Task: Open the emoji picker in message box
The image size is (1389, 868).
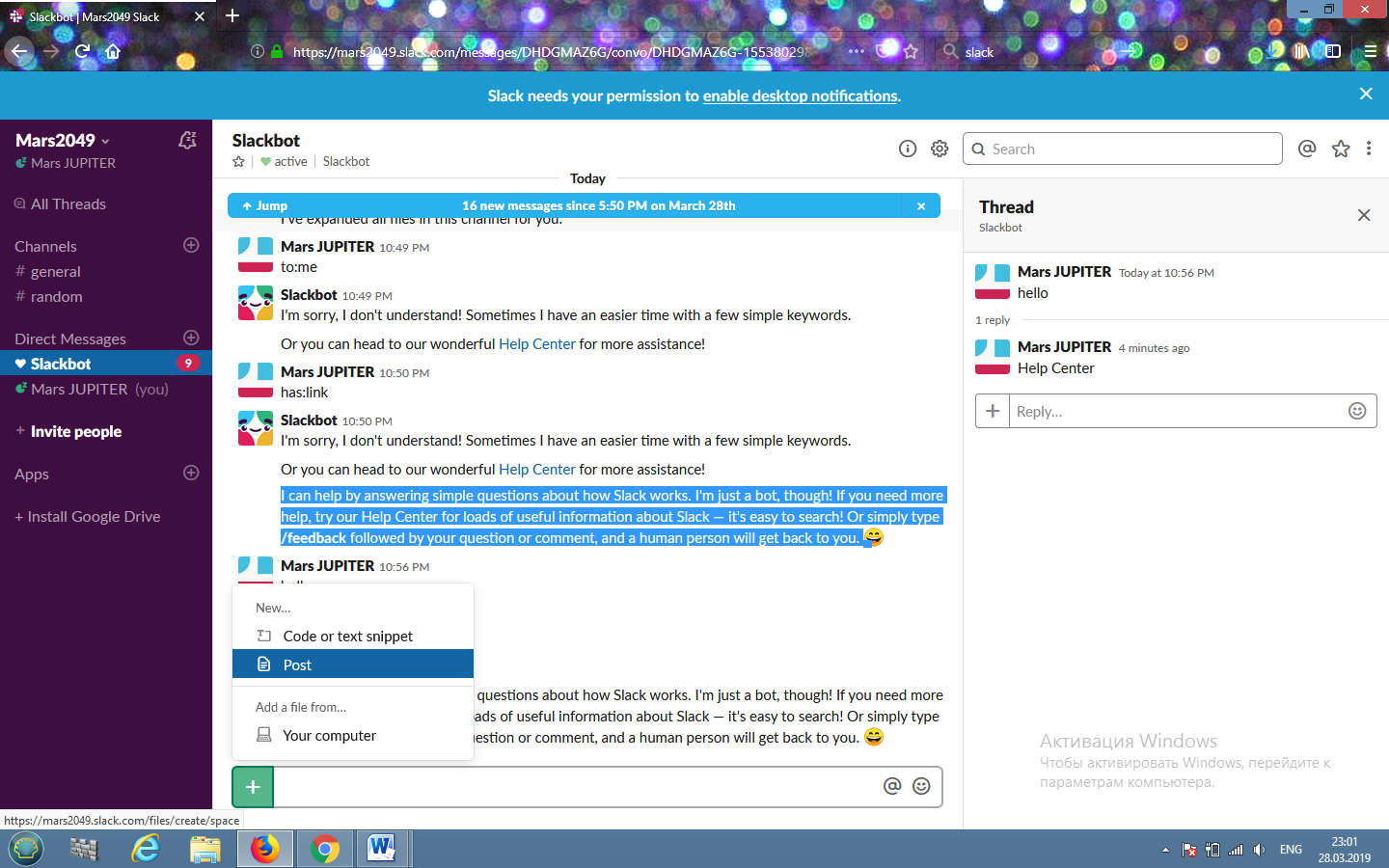Action: click(x=922, y=786)
